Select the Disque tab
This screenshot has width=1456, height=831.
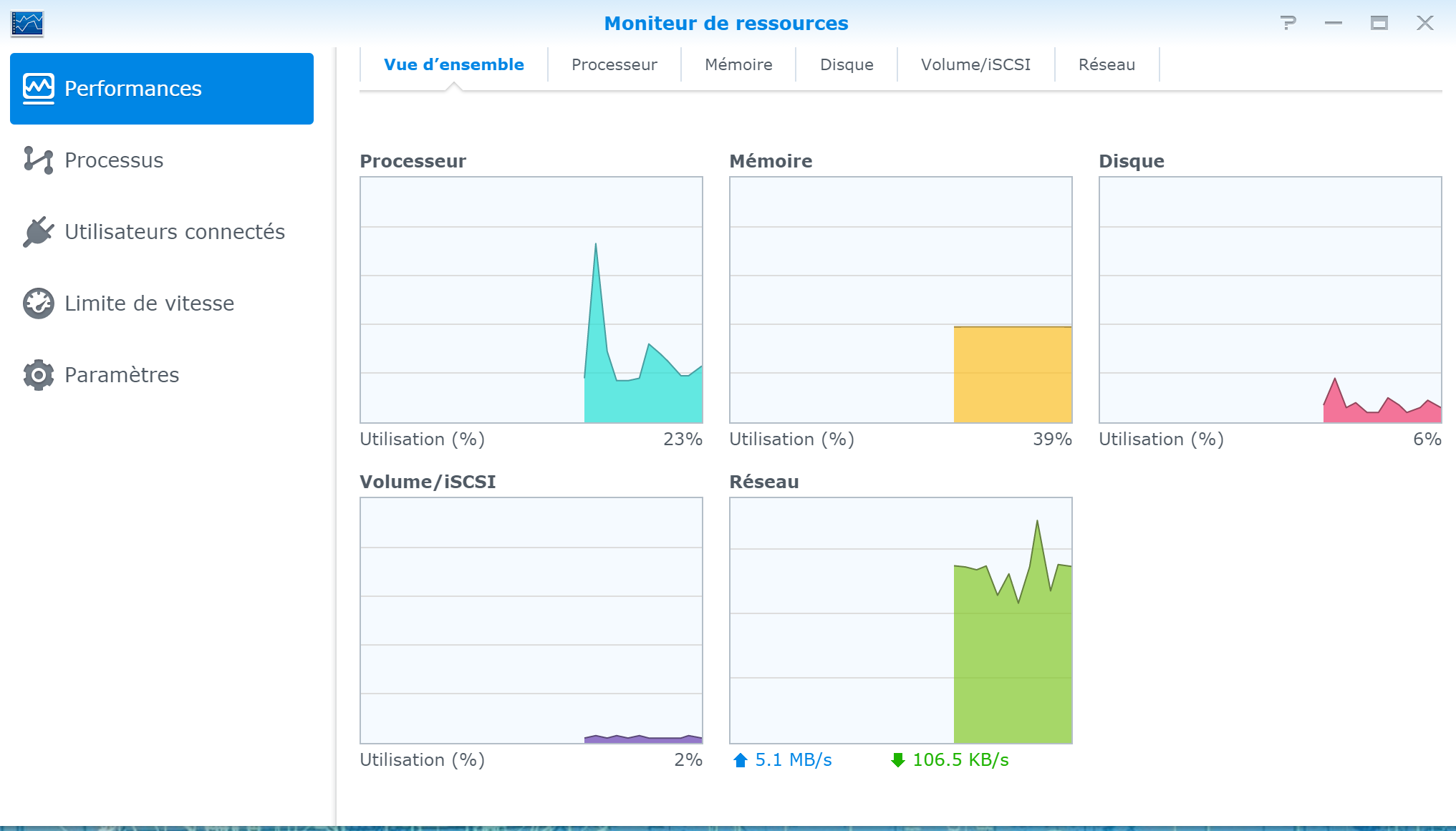(x=847, y=64)
